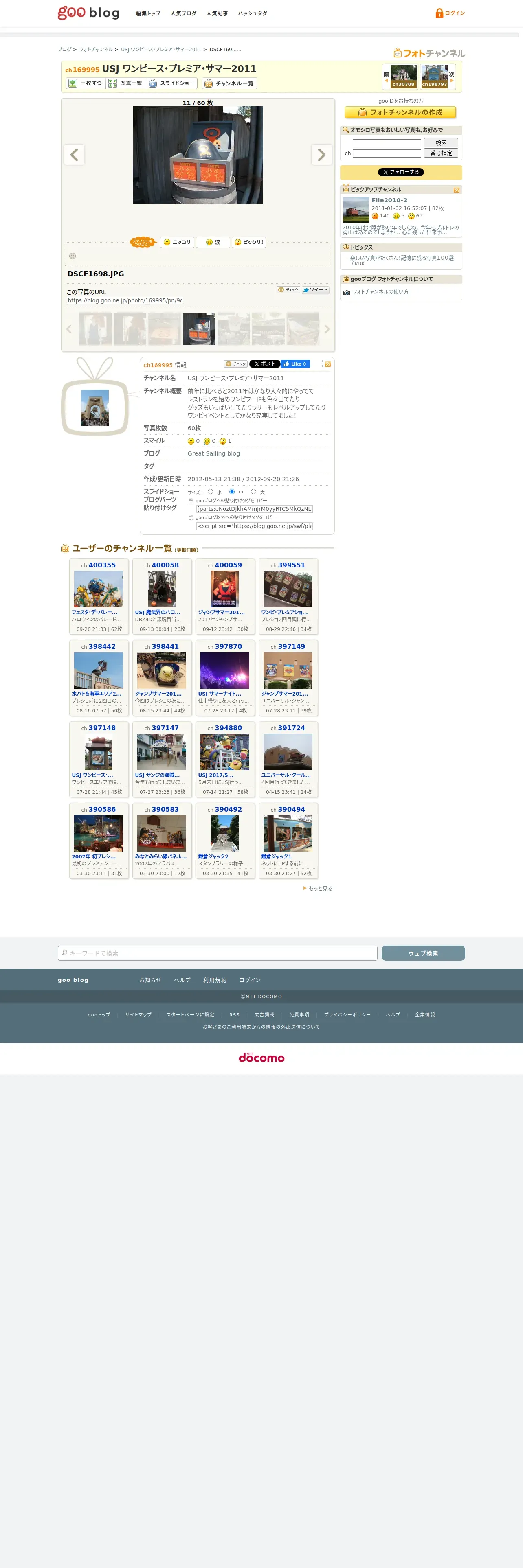Open the footer プライバシーポリシー link
This screenshot has height=1568, width=523.
[347, 1015]
